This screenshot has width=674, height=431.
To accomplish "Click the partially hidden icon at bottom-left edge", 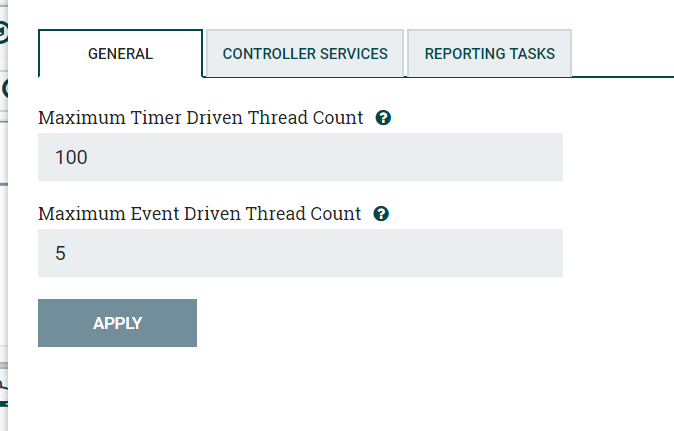I will coord(3,385).
